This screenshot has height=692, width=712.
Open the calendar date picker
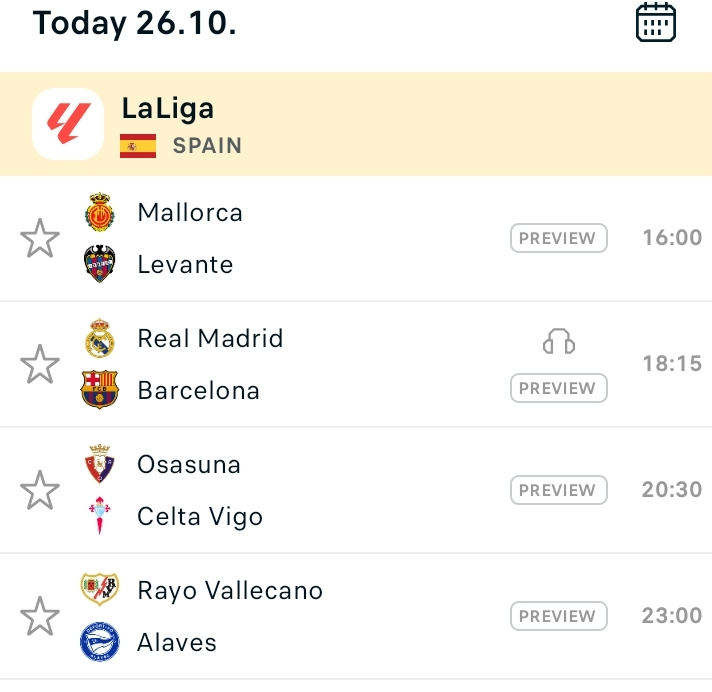[x=656, y=22]
